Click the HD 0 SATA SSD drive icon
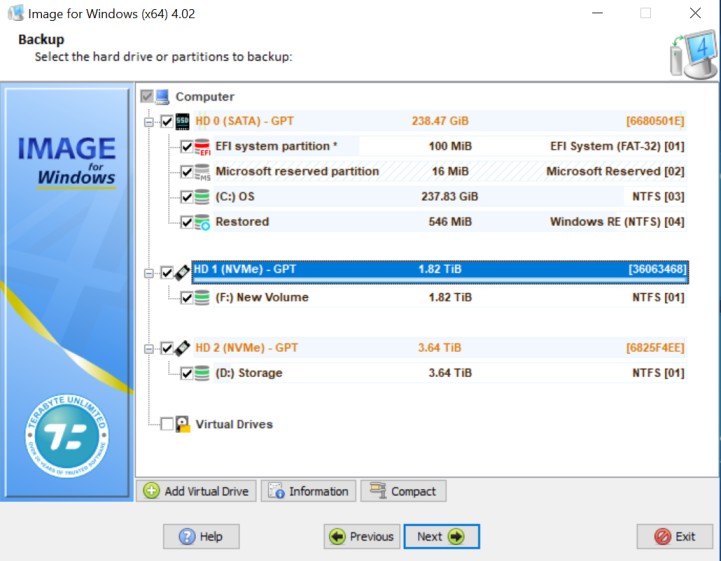 (183, 121)
